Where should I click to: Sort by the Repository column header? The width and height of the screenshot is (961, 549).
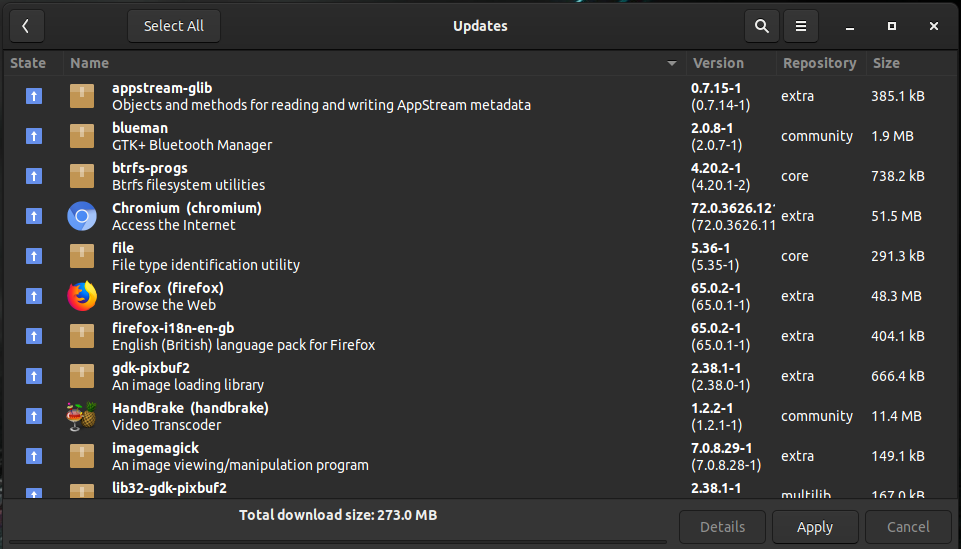point(819,63)
